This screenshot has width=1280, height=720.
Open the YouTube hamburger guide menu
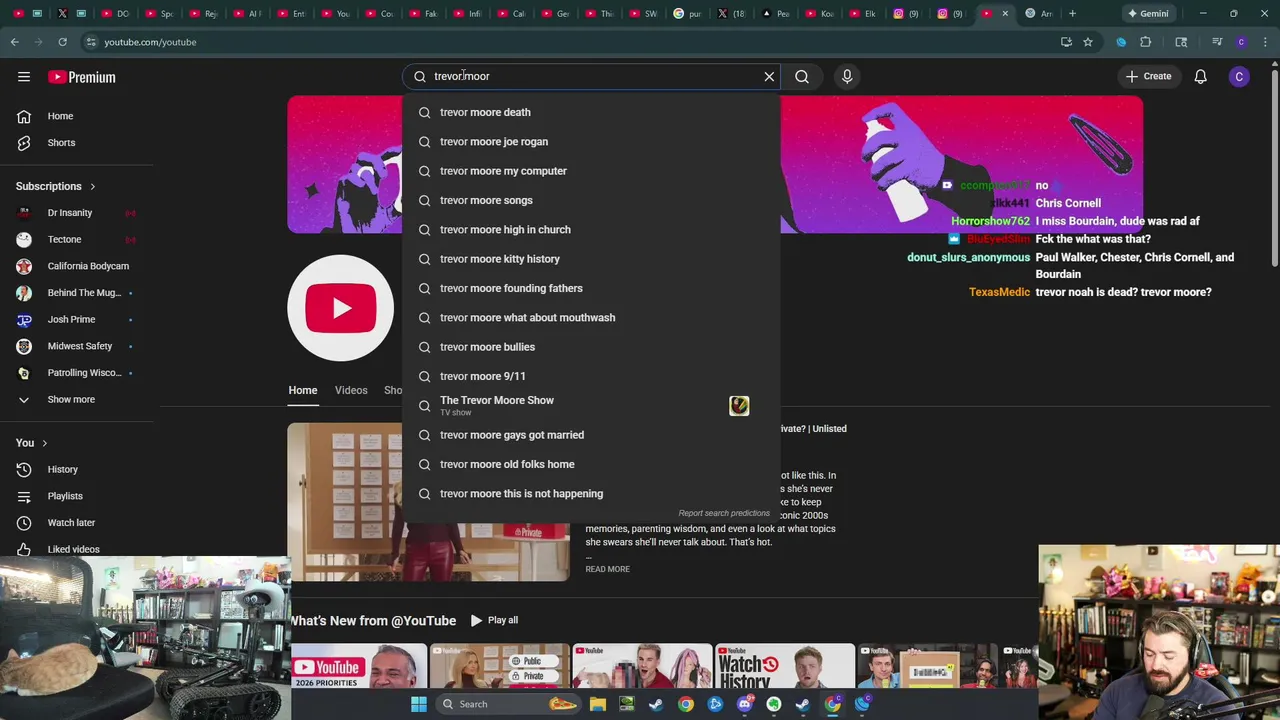(x=24, y=77)
